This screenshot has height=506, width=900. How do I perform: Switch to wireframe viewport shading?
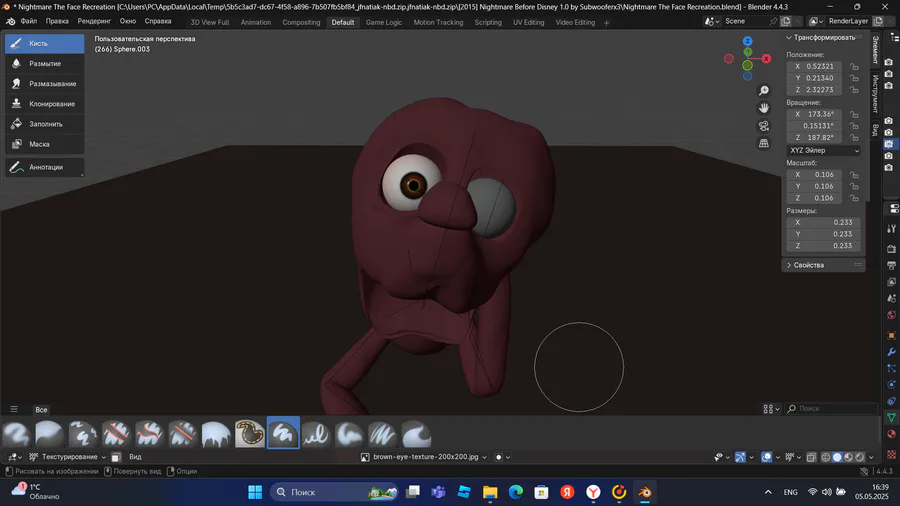coord(826,457)
